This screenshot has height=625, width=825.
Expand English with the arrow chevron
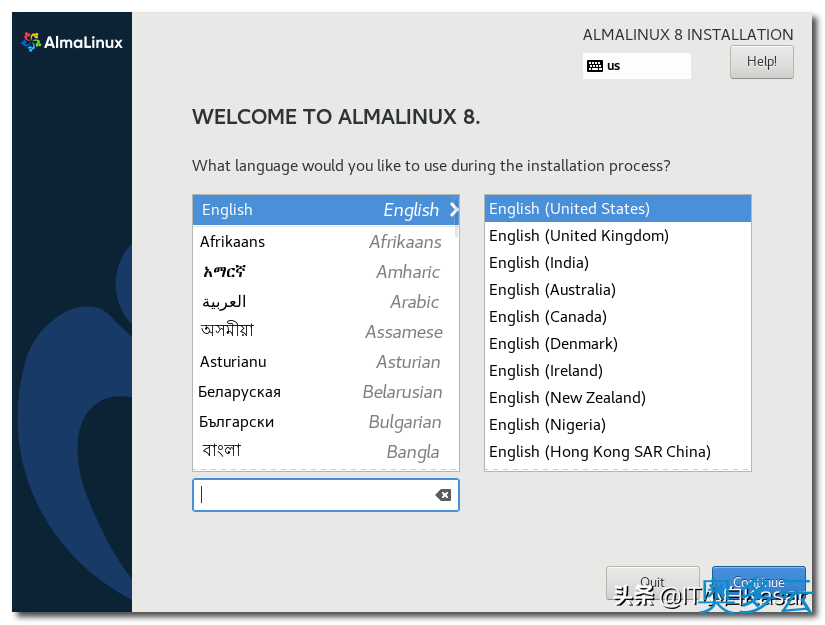pyautogui.click(x=454, y=210)
